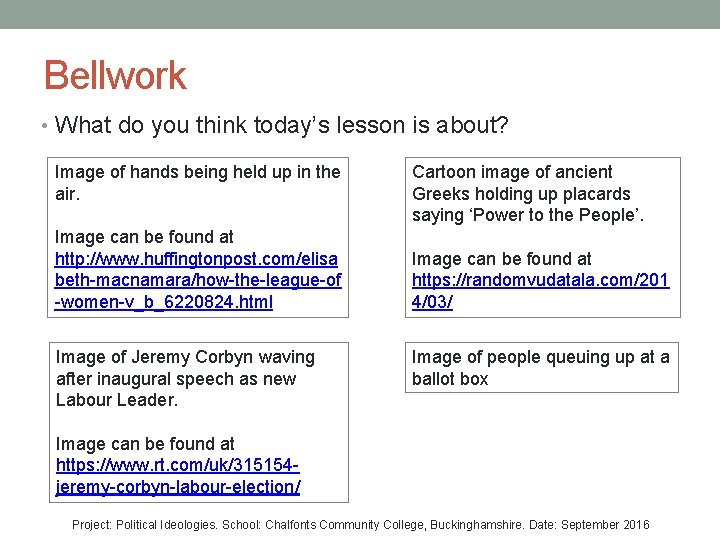Open the rt.com Jeremy Corbyn link
The width and height of the screenshot is (720, 540).
point(178,476)
